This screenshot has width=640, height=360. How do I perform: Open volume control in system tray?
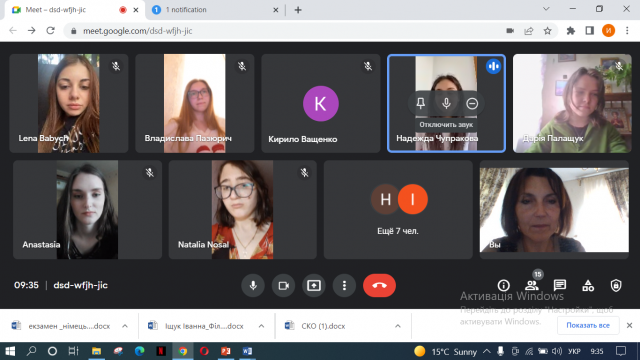tap(557, 351)
